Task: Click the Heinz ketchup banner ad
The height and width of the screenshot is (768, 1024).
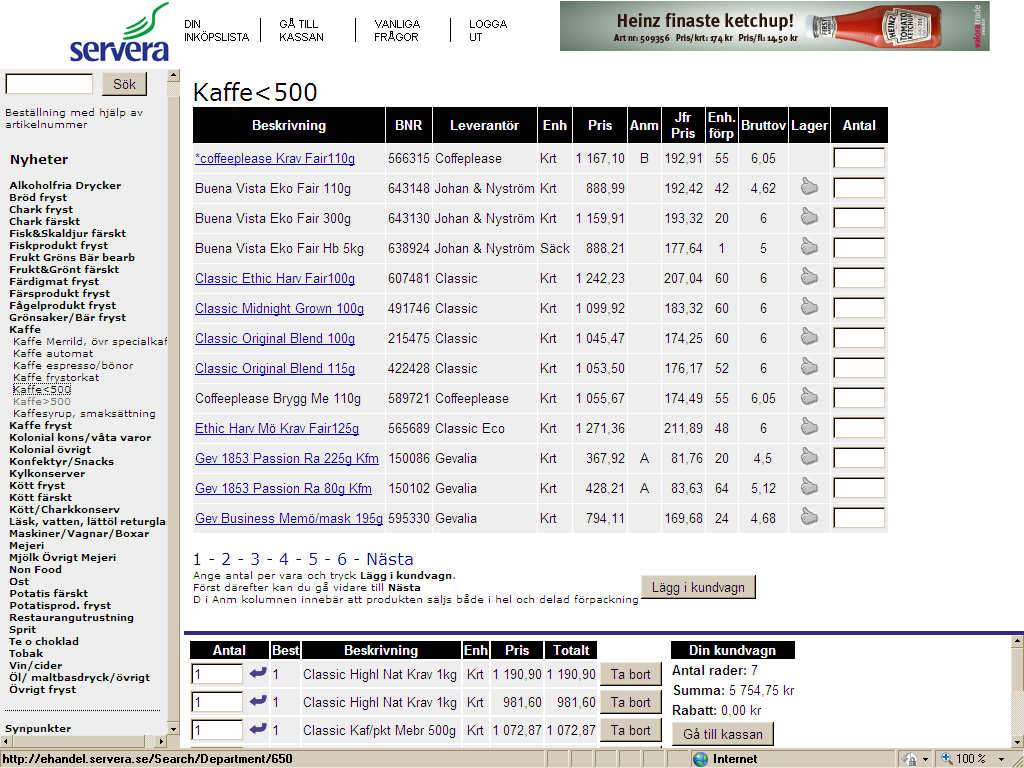Action: click(775, 26)
